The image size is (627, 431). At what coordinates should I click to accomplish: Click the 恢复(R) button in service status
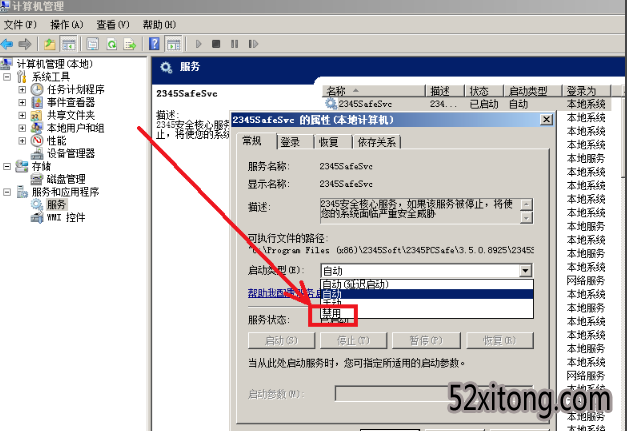click(500, 341)
